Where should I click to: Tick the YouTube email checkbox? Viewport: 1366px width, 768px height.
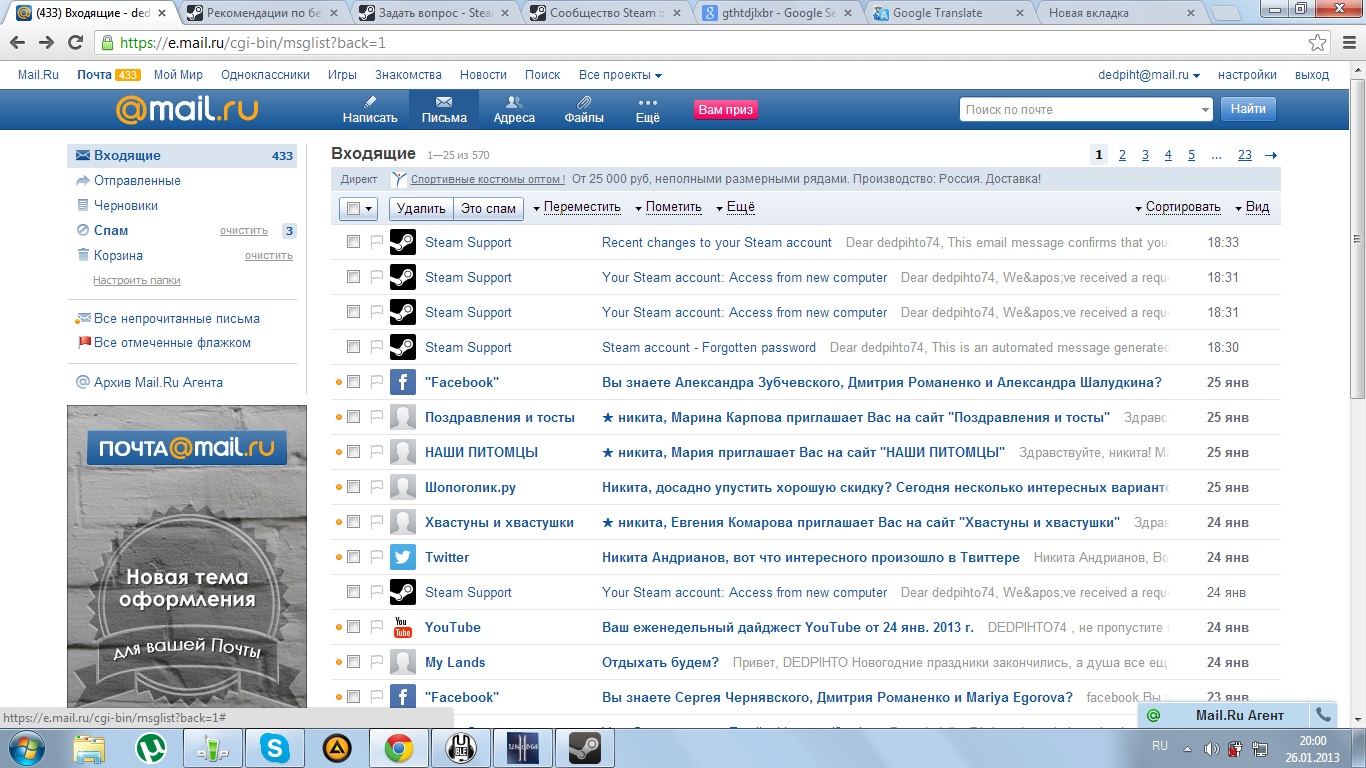click(353, 627)
